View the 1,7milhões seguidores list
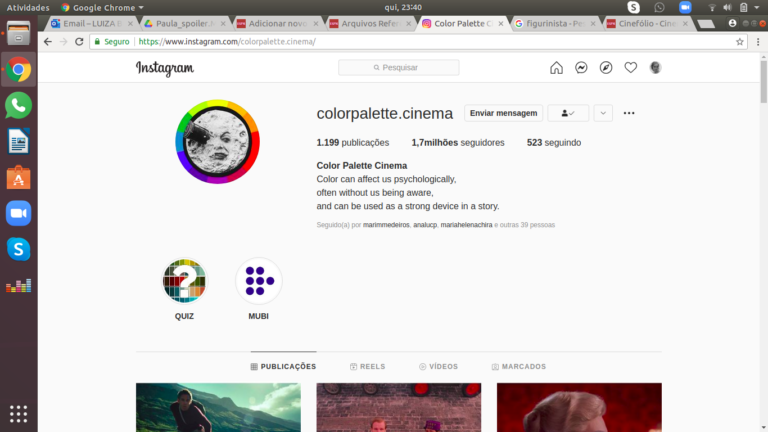Viewport: 768px width, 432px height. pos(457,143)
